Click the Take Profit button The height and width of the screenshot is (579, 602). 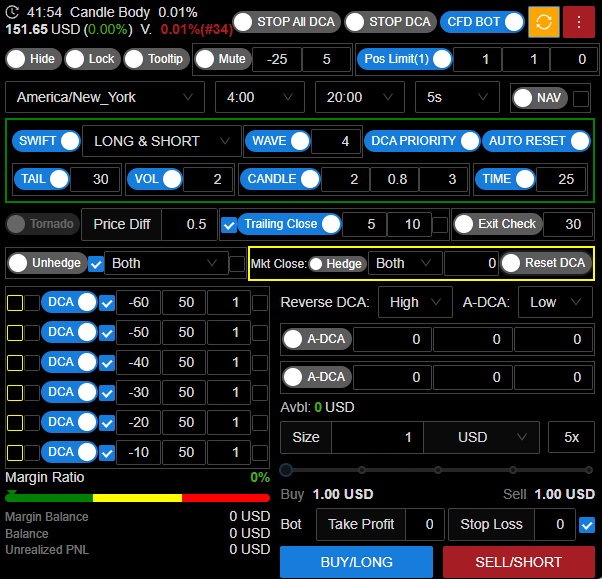[x=361, y=524]
